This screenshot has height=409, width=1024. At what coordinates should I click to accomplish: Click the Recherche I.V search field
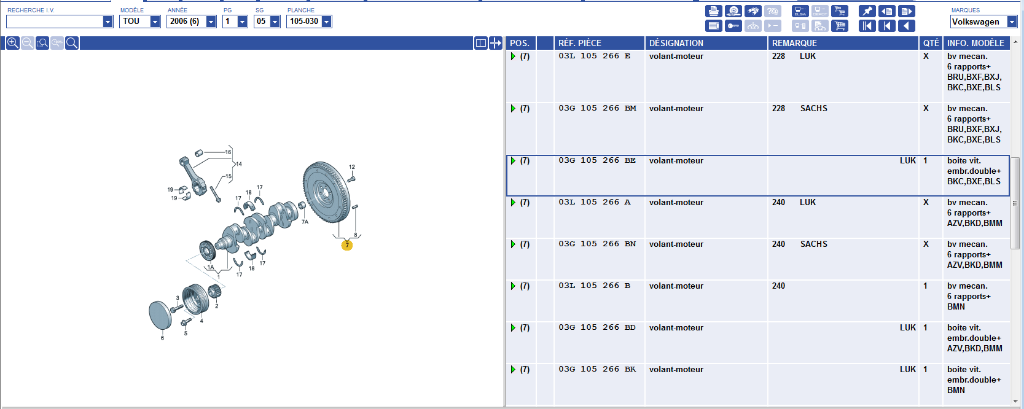pos(54,21)
